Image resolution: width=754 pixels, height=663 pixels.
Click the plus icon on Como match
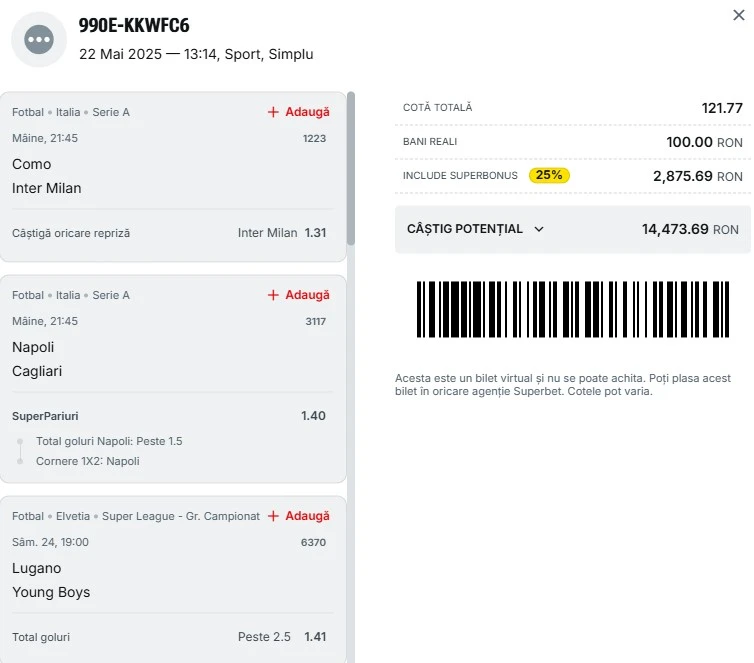click(273, 112)
